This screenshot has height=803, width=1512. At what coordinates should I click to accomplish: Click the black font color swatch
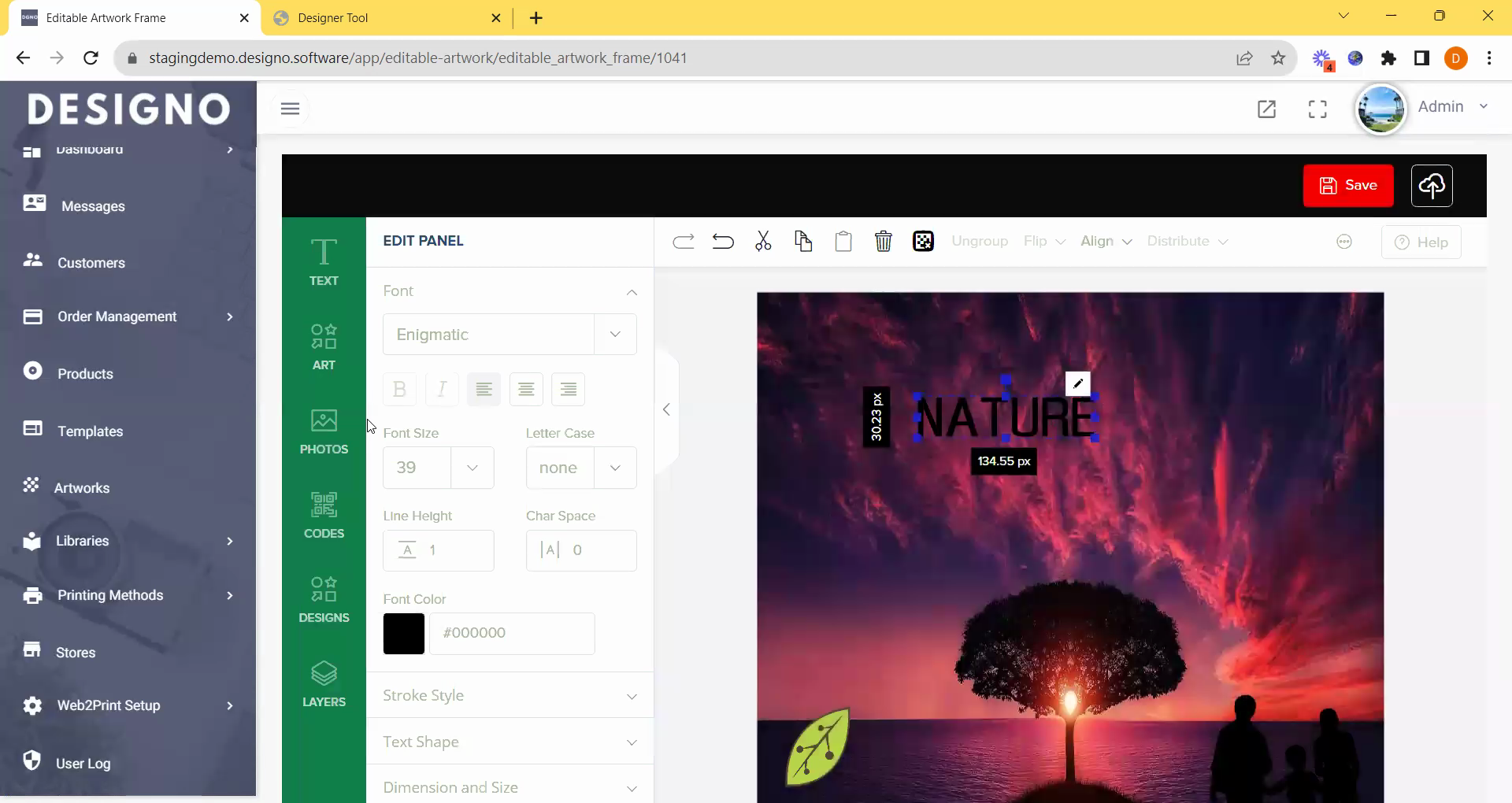tap(404, 634)
